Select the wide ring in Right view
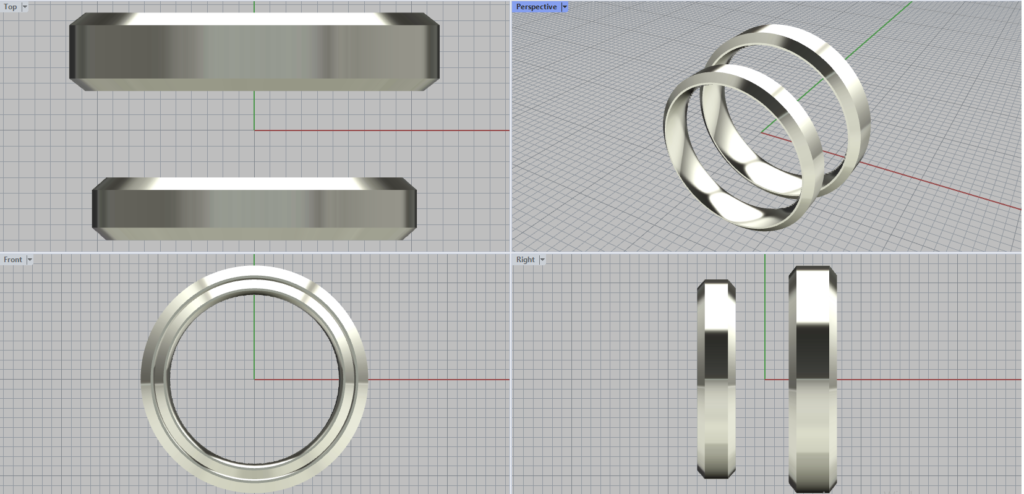Image resolution: width=1024 pixels, height=494 pixels. point(812,380)
